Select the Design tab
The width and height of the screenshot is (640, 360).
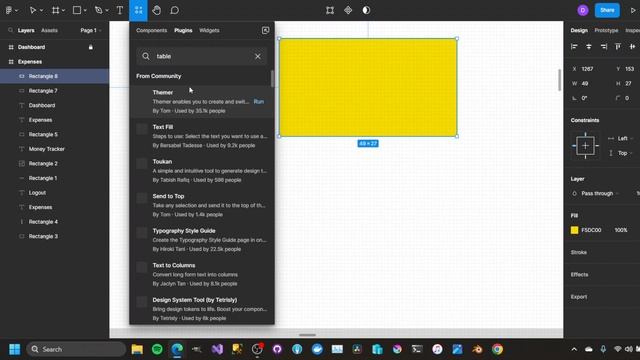tap(579, 30)
